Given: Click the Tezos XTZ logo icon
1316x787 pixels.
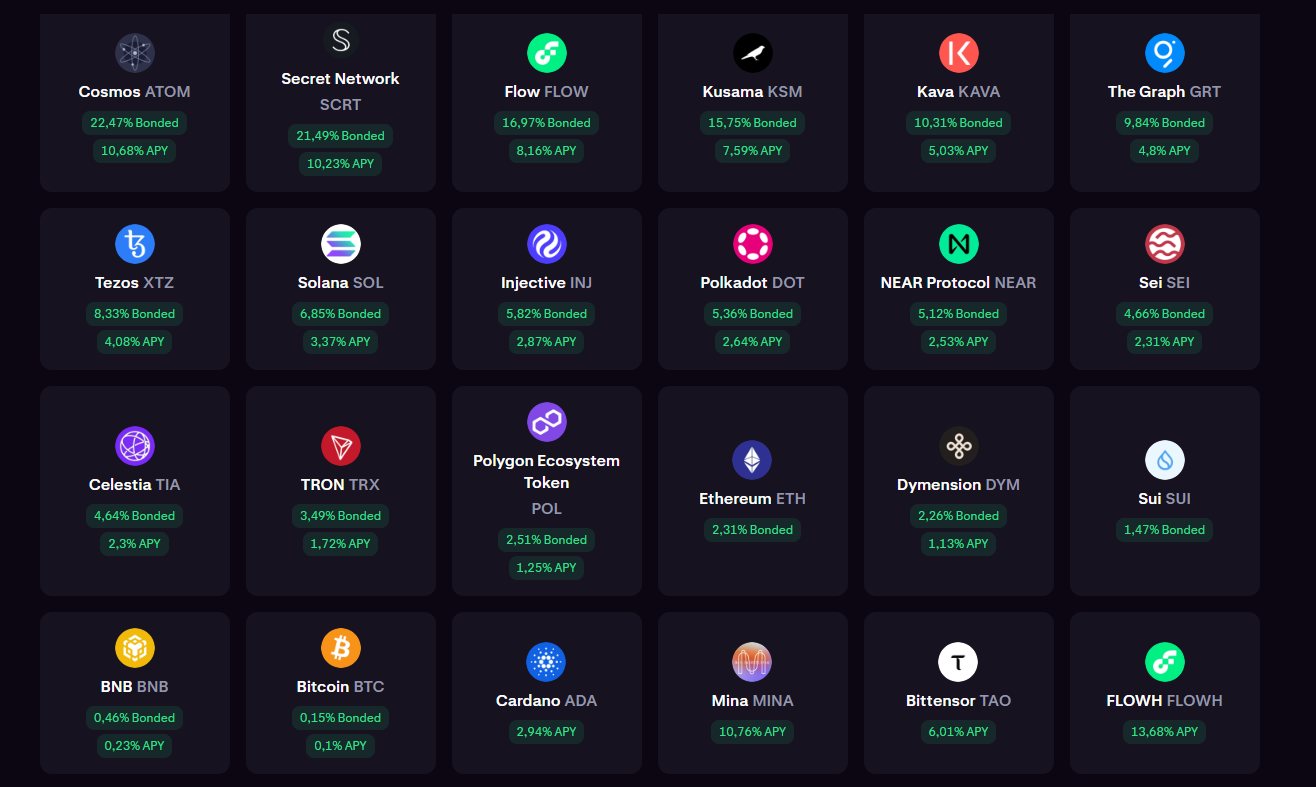Looking at the screenshot, I should pyautogui.click(x=134, y=244).
